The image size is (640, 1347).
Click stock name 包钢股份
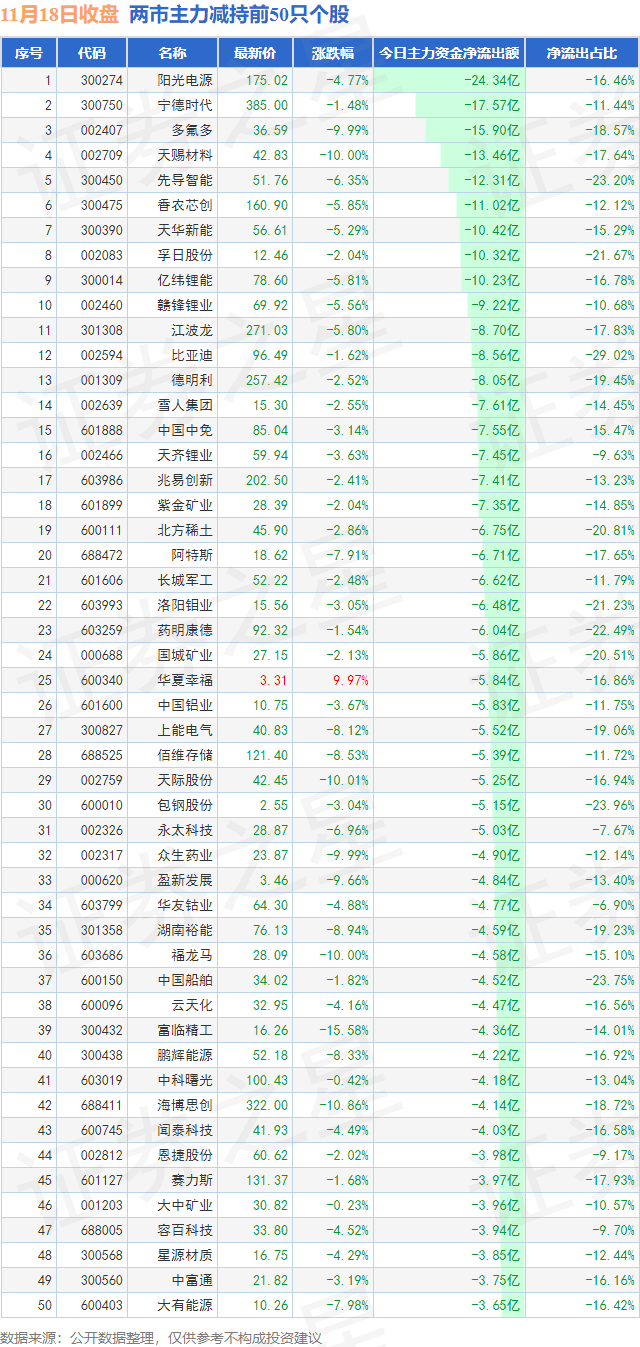(x=185, y=805)
